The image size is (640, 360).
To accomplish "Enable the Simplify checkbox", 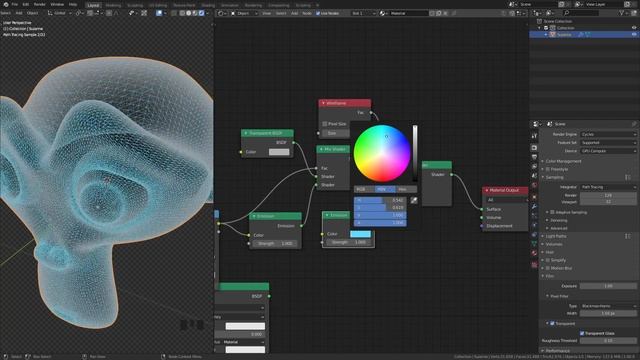I will point(548,260).
